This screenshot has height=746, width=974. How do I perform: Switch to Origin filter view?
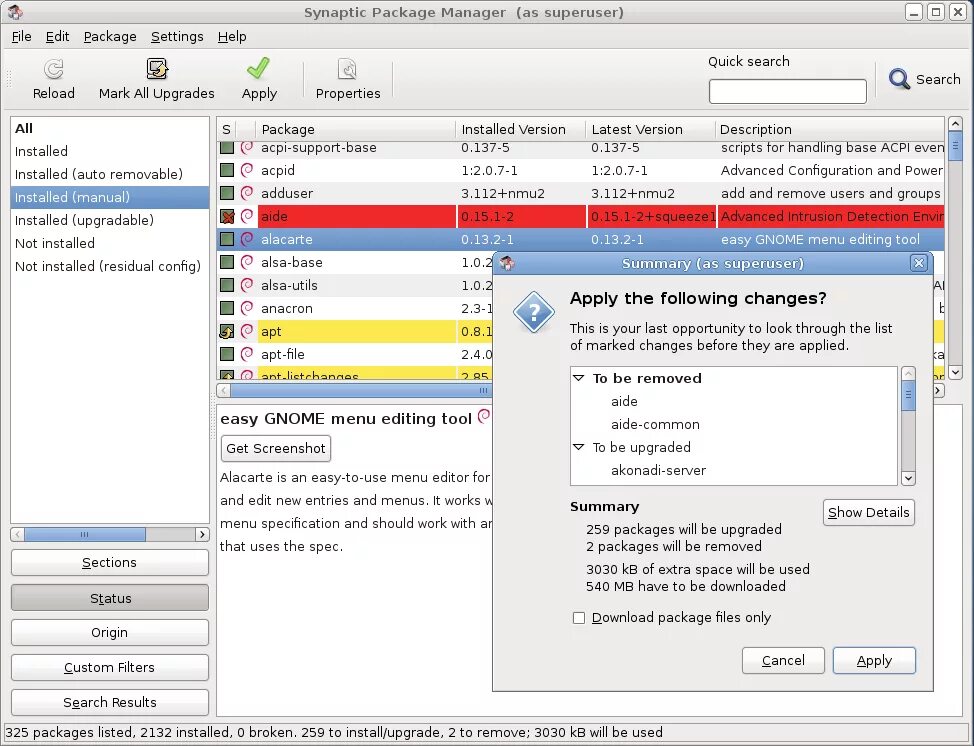(x=109, y=633)
